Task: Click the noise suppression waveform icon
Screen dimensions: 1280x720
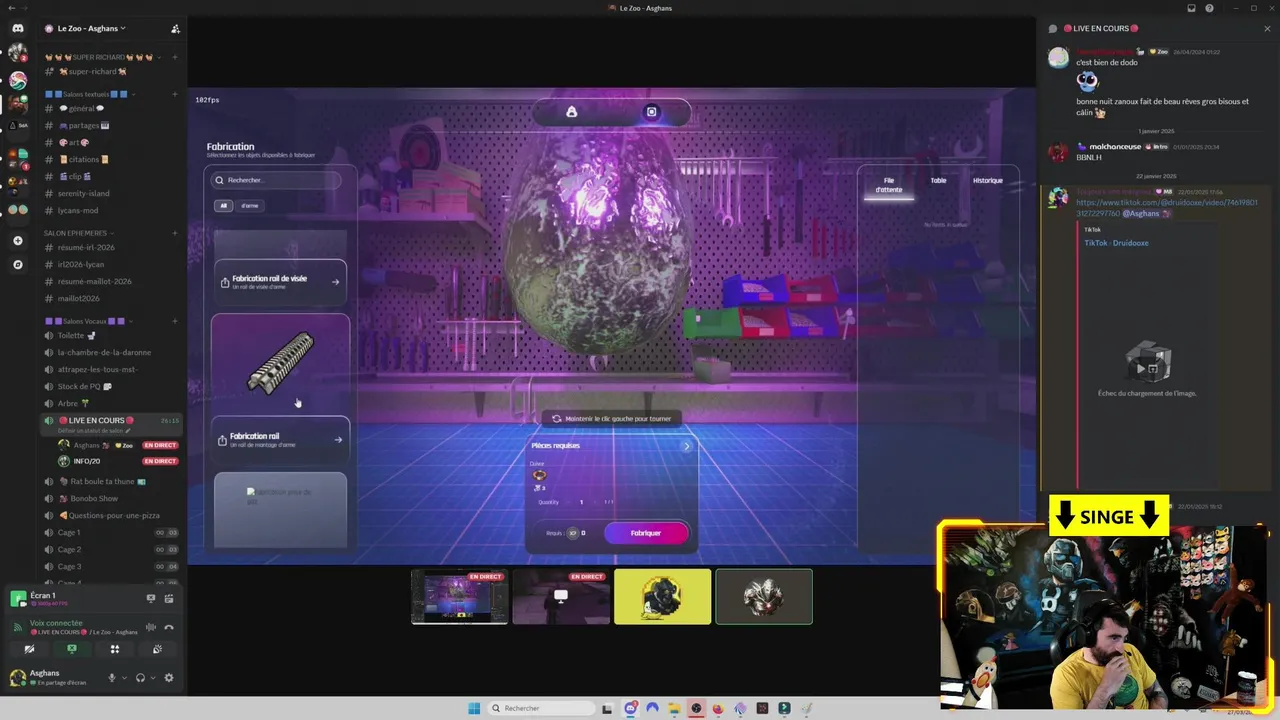Action: 151,627
